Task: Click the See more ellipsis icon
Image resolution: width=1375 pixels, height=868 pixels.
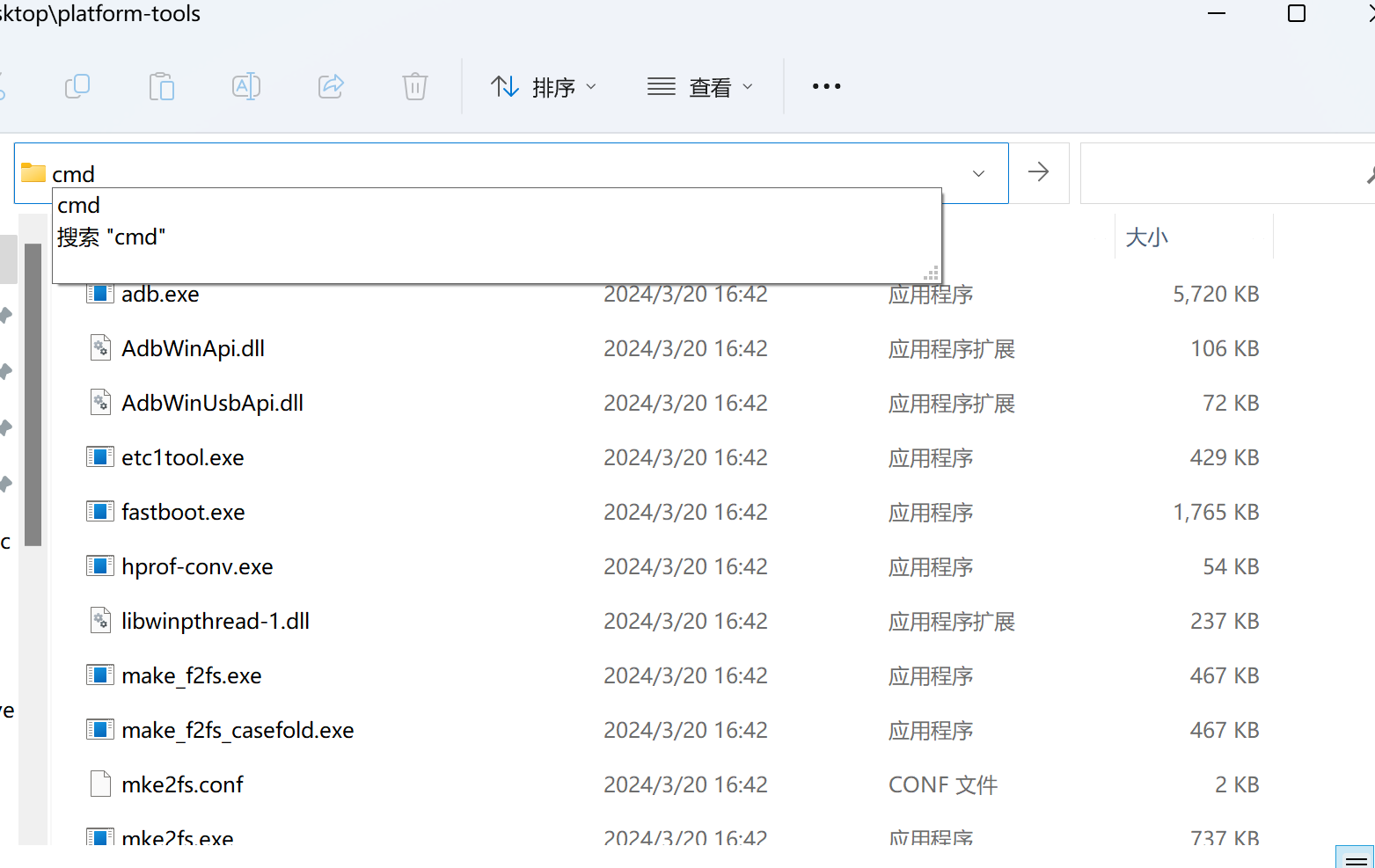Action: [x=826, y=86]
